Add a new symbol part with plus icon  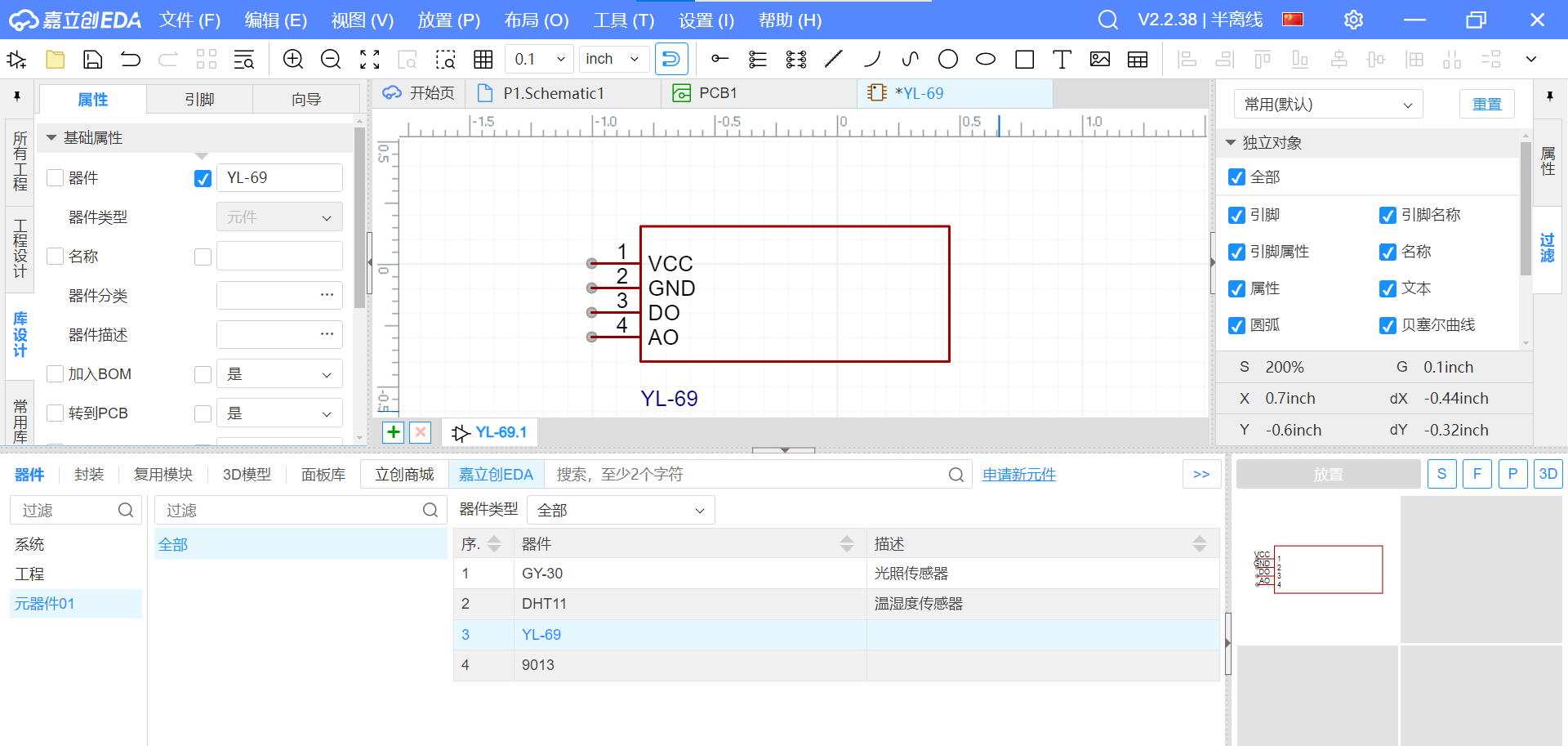click(x=394, y=432)
